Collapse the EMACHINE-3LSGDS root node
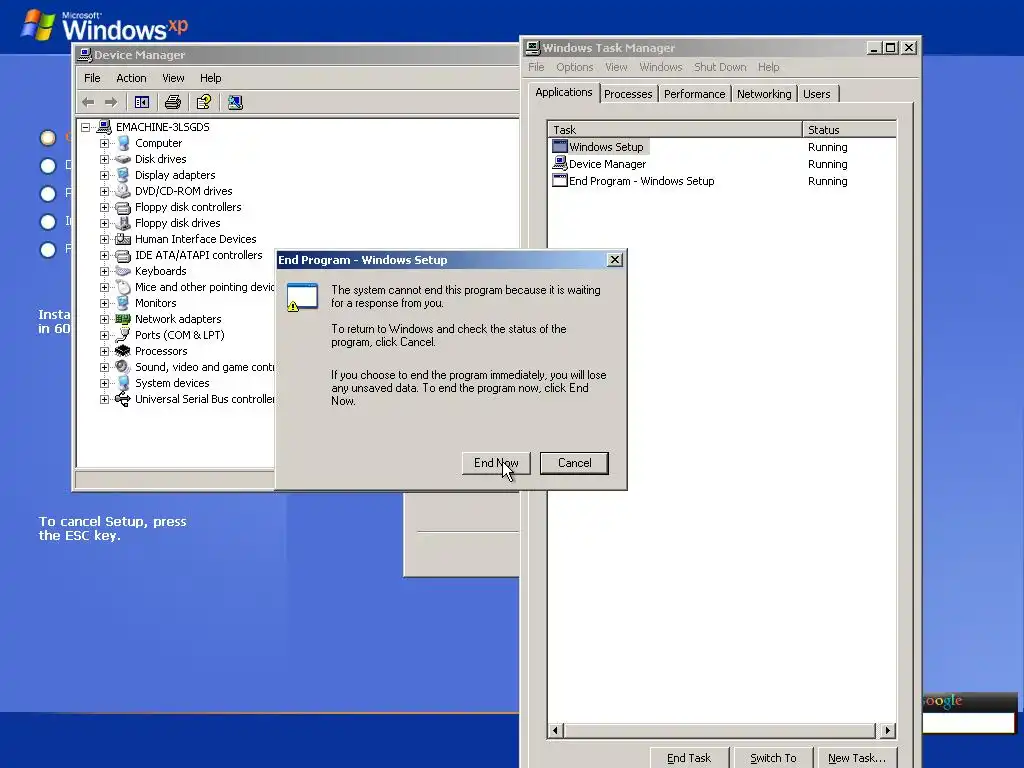The width and height of the screenshot is (1024, 768). [86, 127]
